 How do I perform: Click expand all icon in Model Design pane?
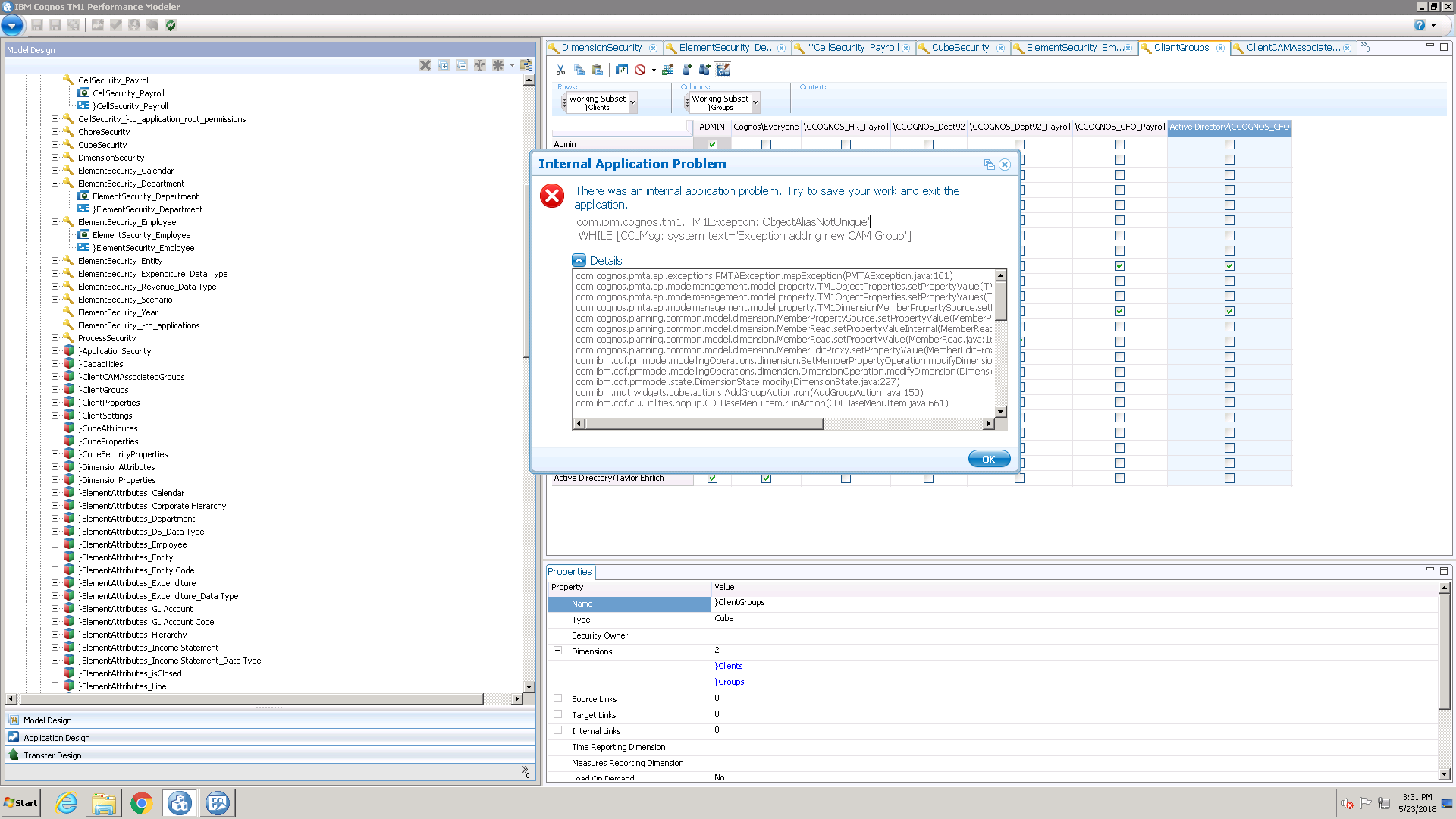pyautogui.click(x=444, y=66)
